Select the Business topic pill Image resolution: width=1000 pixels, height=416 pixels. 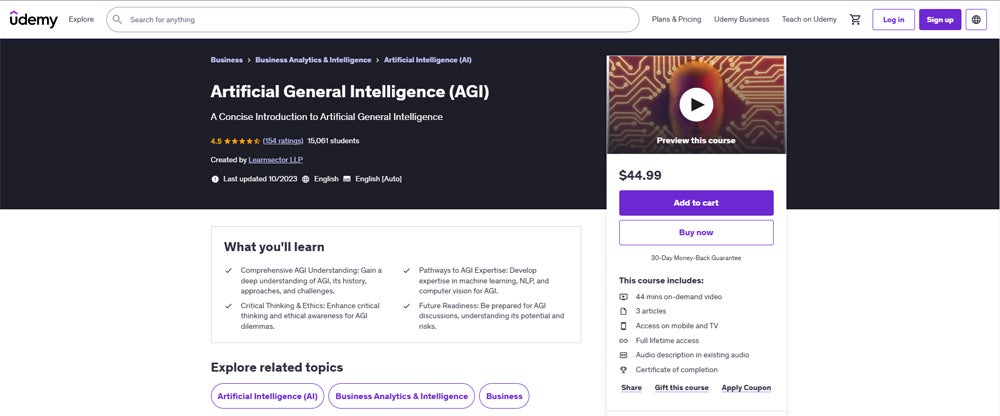point(504,396)
